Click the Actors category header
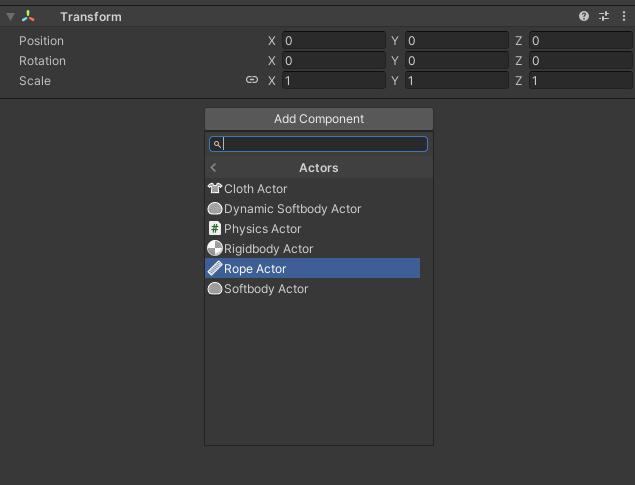The image size is (635, 485). 318,168
